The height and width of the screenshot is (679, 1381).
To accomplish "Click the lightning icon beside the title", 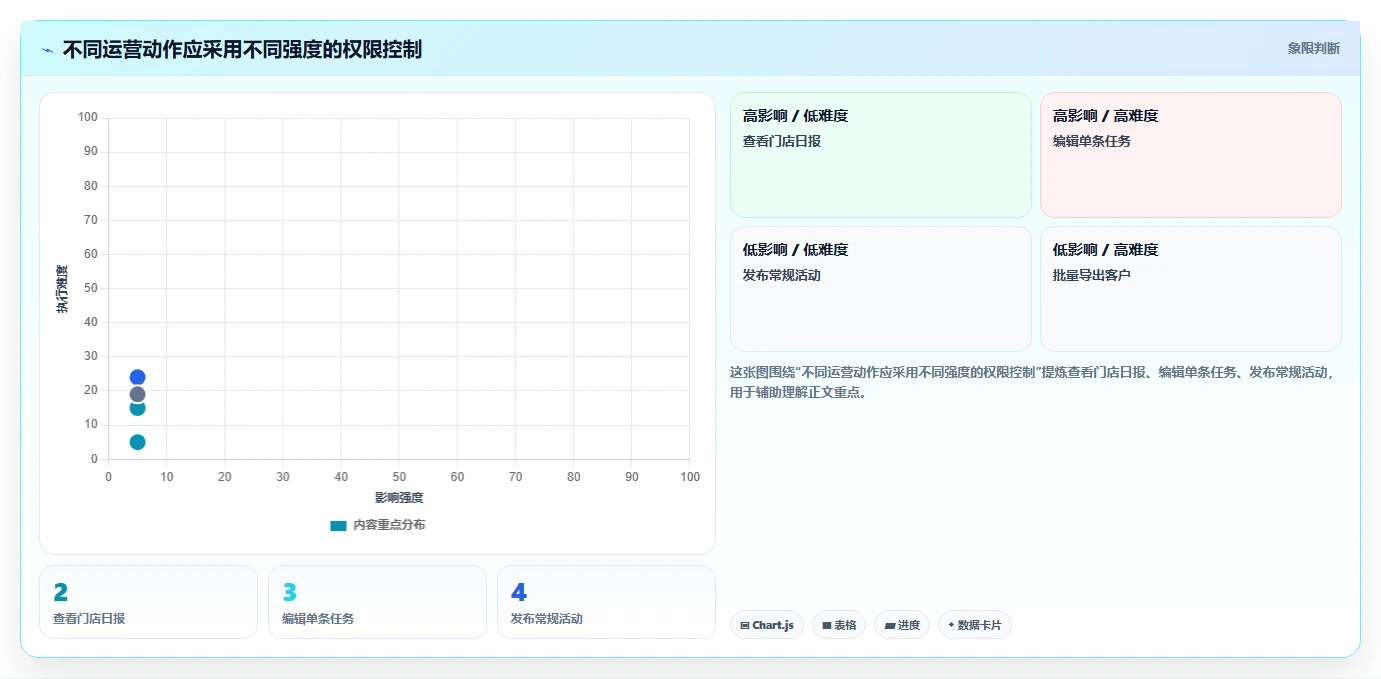I will tap(47, 50).
